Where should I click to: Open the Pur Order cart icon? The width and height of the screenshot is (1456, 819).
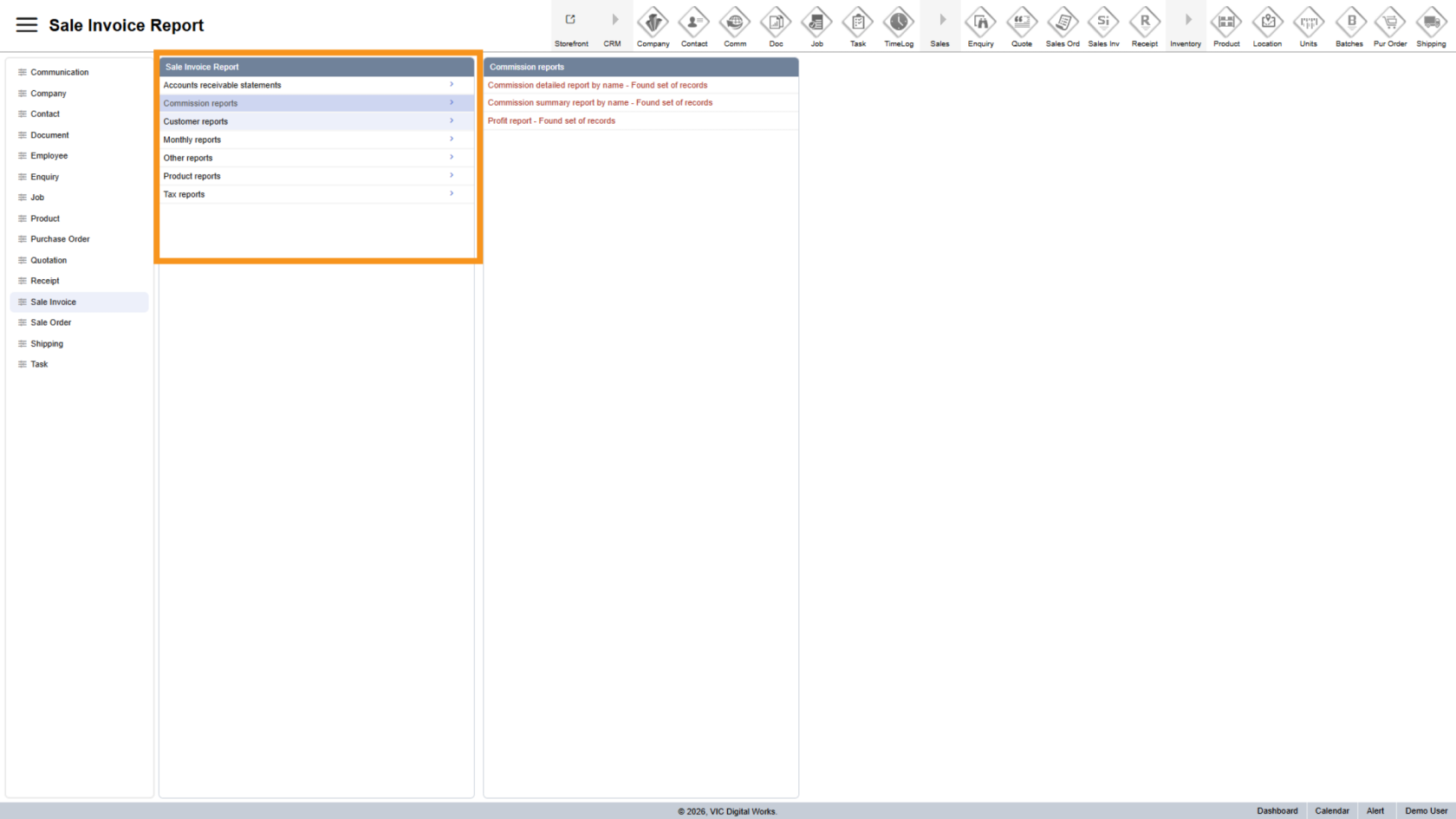tap(1390, 23)
